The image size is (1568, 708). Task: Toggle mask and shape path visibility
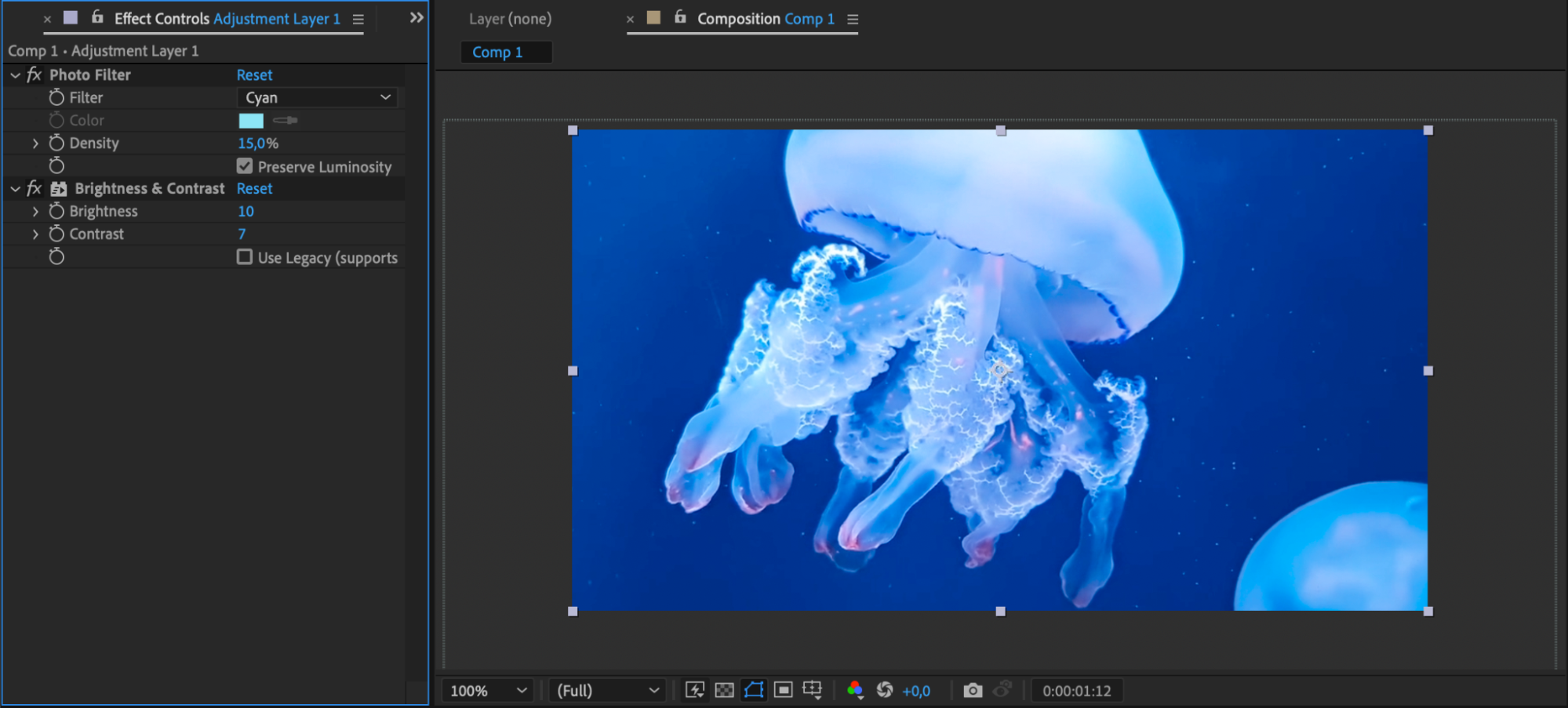click(x=754, y=690)
